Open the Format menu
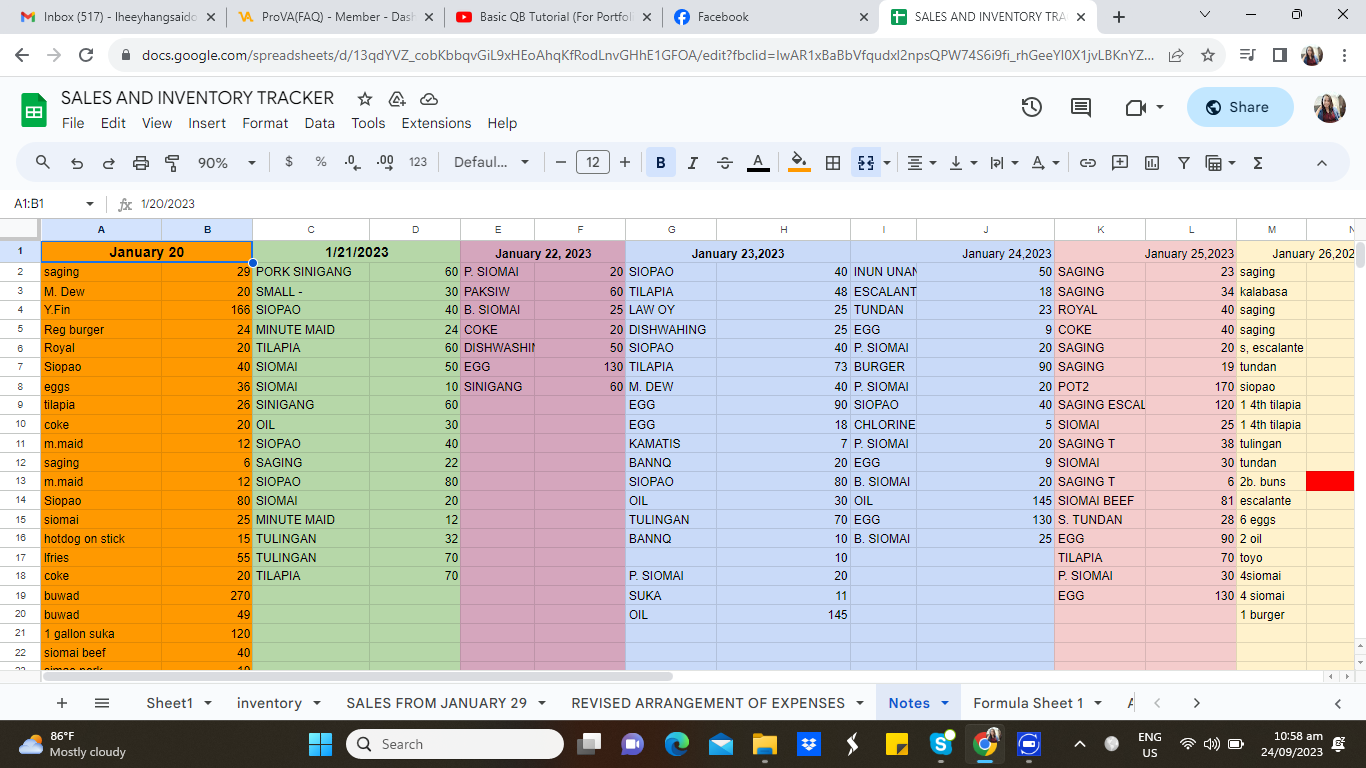Screen dimensions: 1366x768 coord(265,123)
